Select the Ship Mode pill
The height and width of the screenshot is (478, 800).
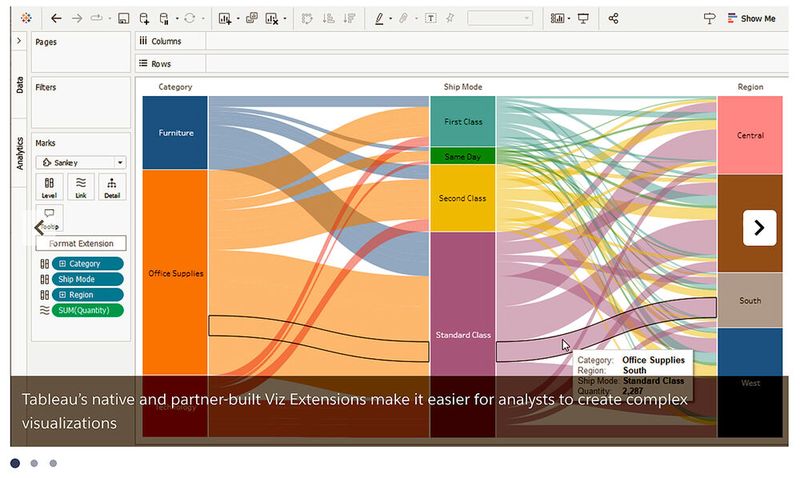pos(88,279)
